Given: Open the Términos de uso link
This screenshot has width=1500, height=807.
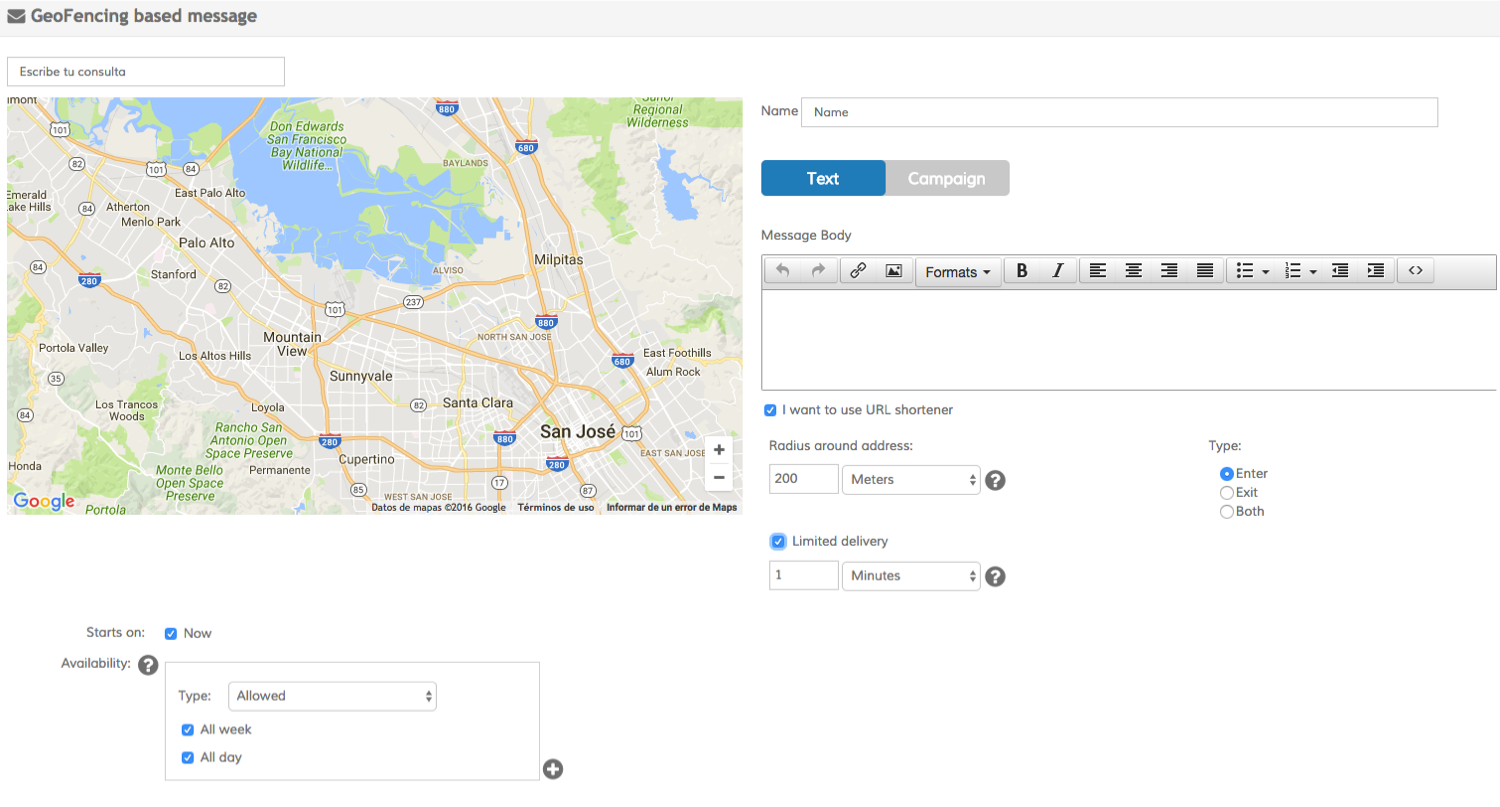Looking at the screenshot, I should point(555,508).
